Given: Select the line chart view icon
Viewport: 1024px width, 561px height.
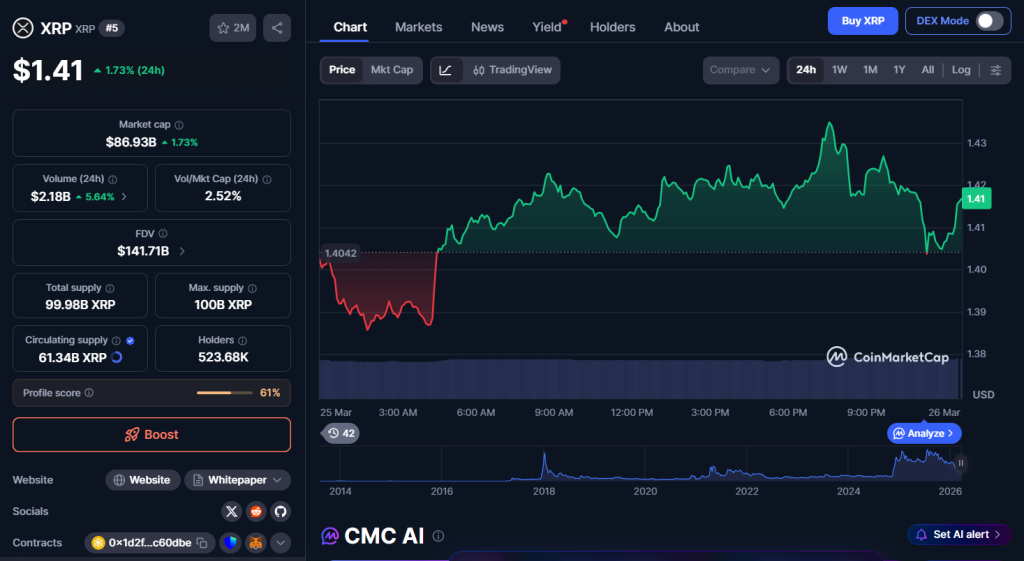Looking at the screenshot, I should tap(446, 70).
